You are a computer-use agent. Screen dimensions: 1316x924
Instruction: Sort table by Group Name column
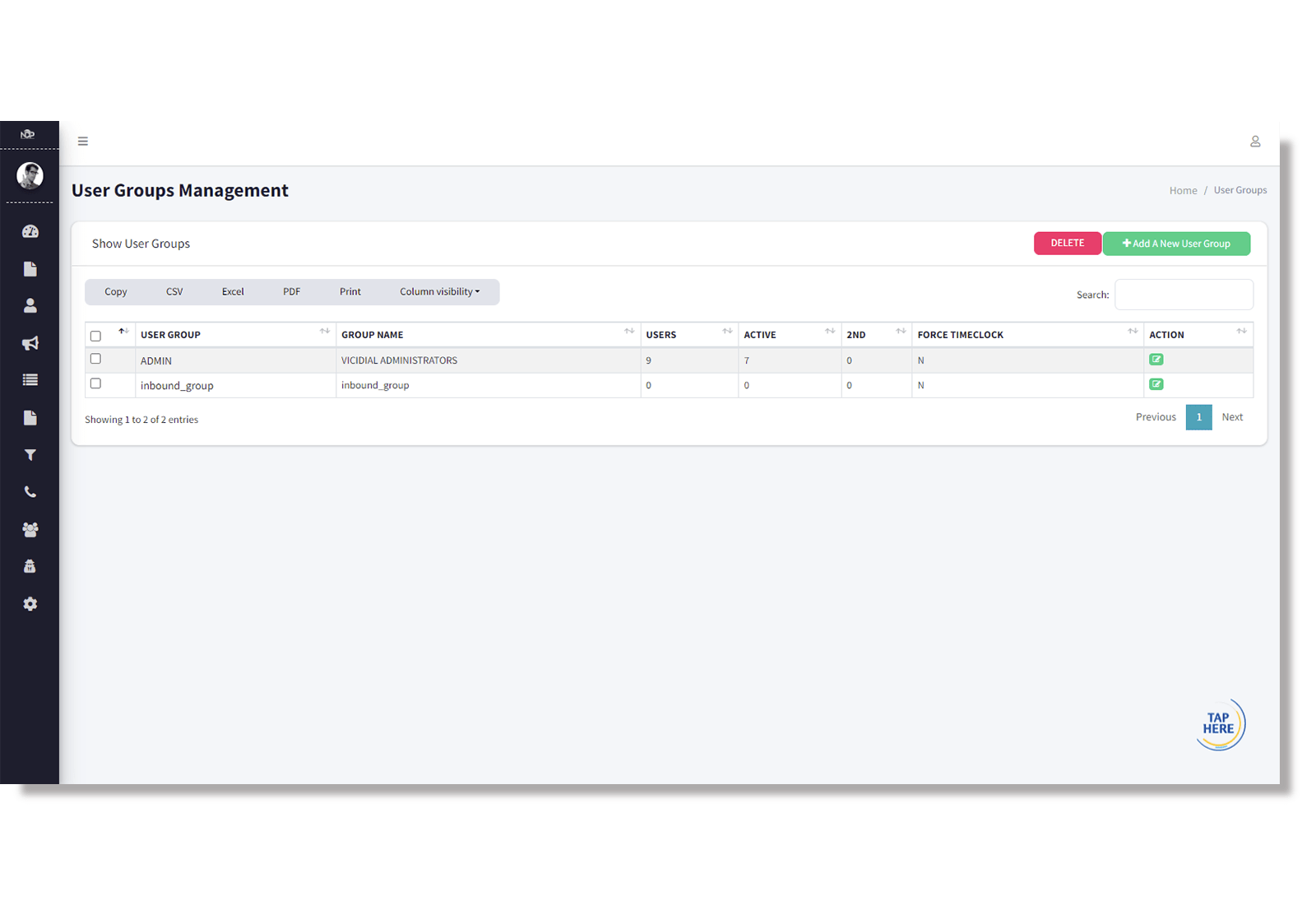point(372,335)
